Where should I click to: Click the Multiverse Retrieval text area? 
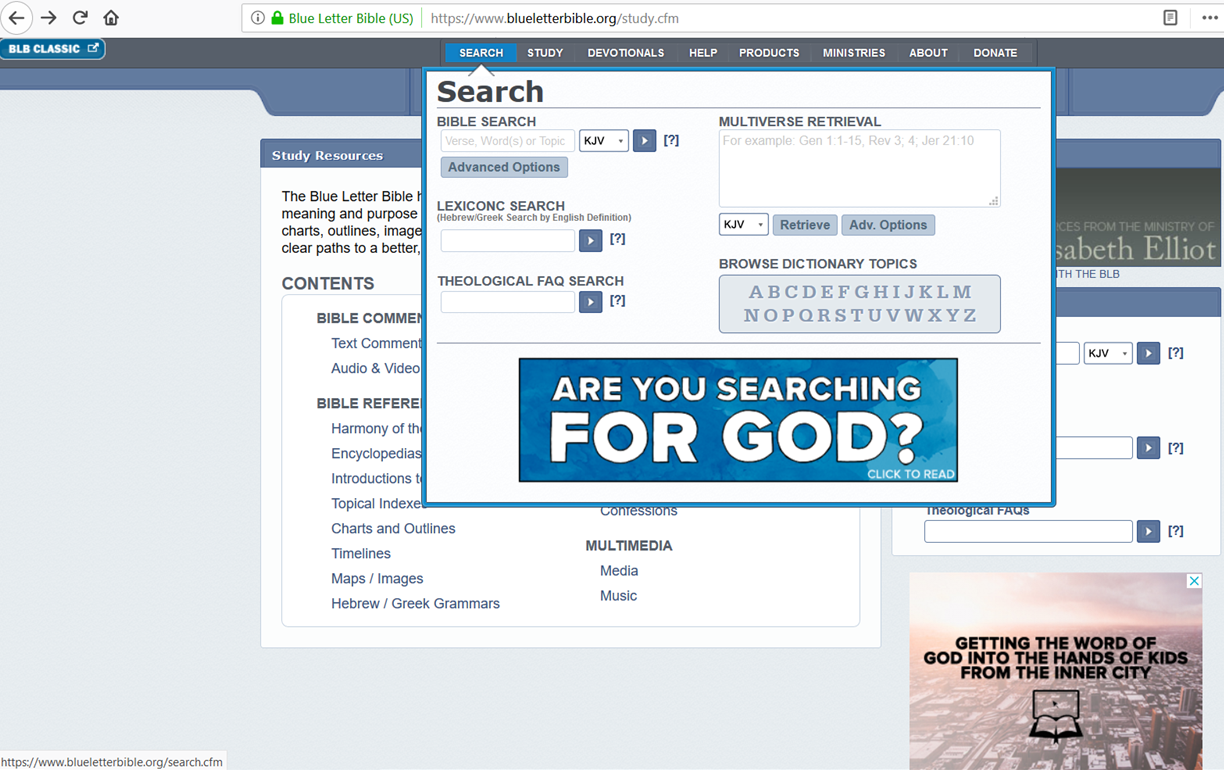(x=860, y=168)
